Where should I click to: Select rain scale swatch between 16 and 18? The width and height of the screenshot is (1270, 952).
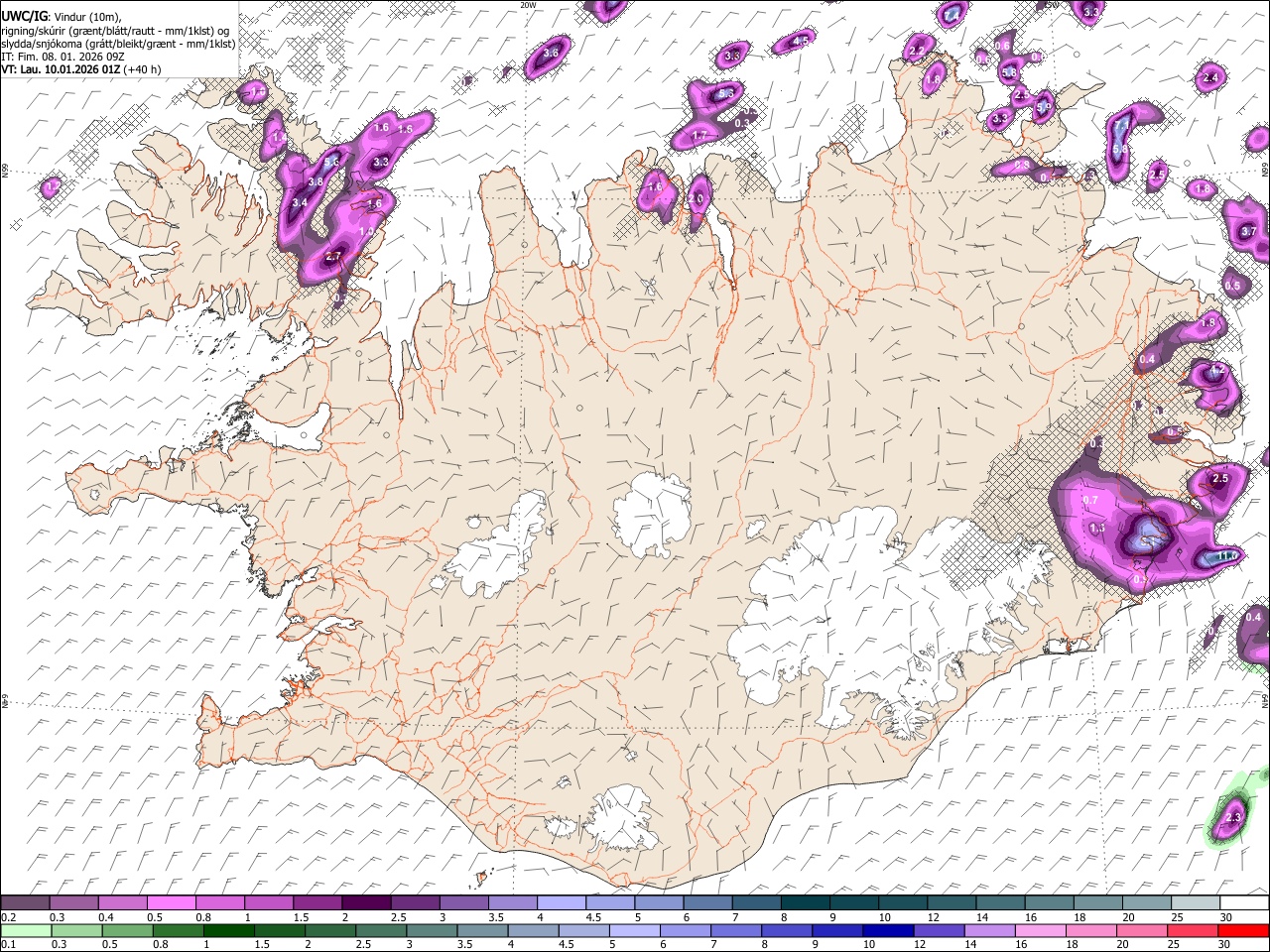pyautogui.click(x=1043, y=930)
